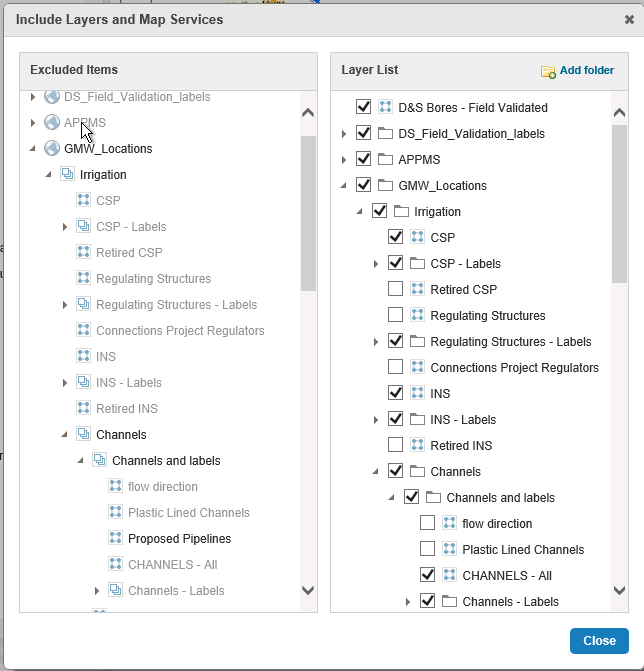The height and width of the screenshot is (671, 644).
Task: Expand APPMS in Excluded Items
Action: tap(33, 123)
